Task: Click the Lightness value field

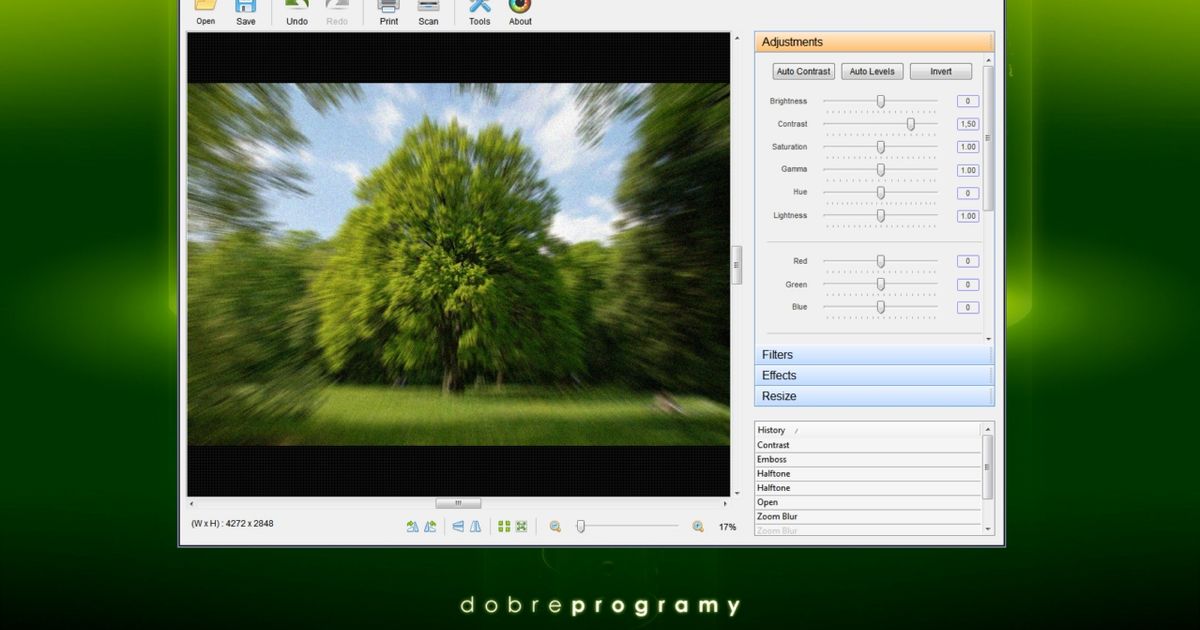Action: coord(968,216)
